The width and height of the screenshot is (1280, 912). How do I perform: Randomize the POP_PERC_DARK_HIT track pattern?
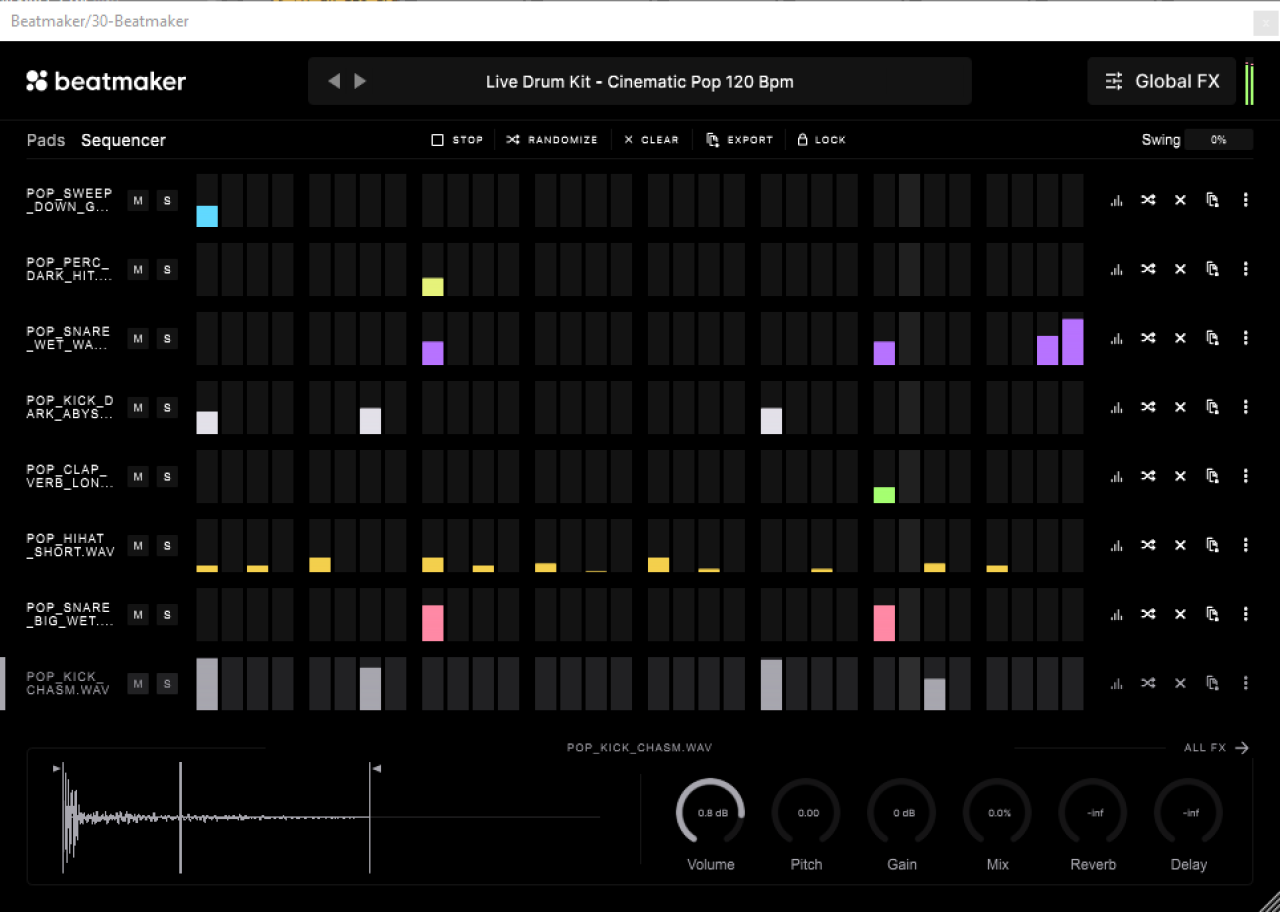1148,269
